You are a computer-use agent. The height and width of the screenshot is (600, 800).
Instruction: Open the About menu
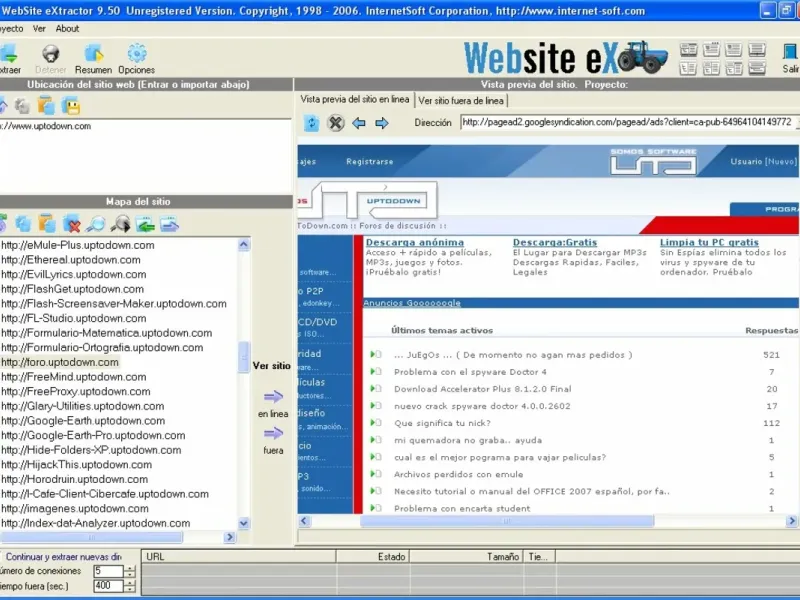pos(67,29)
